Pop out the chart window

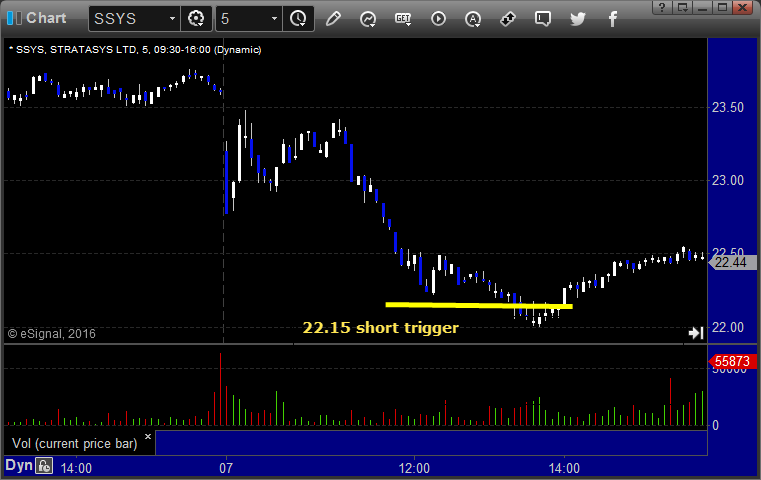pyautogui.click(x=683, y=7)
